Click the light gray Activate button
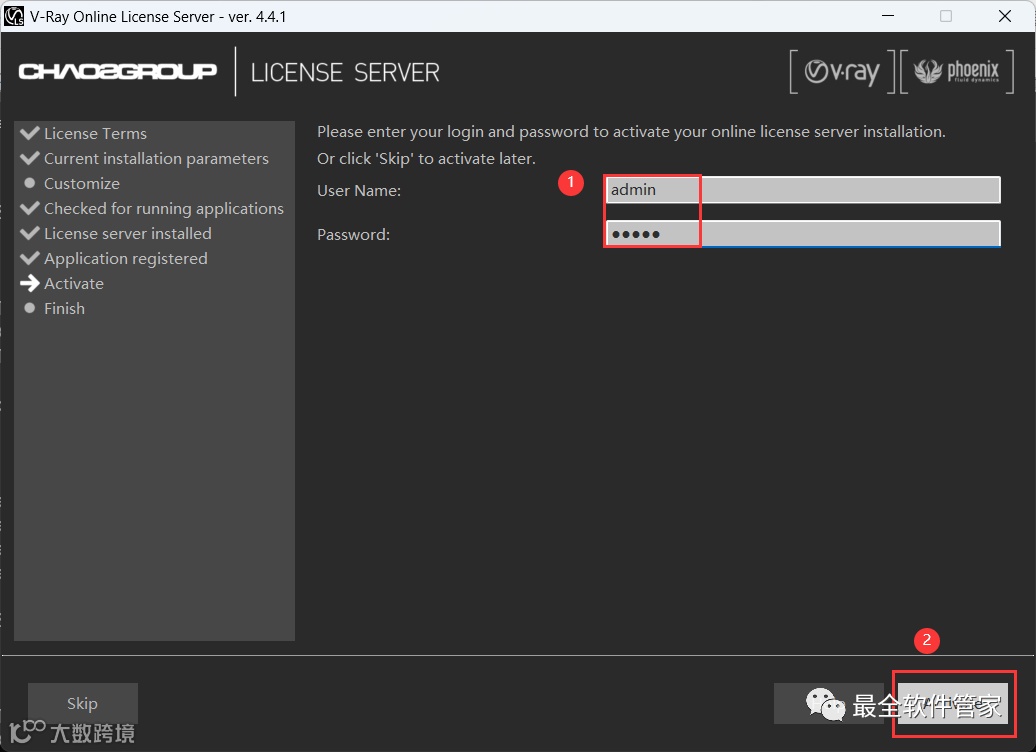 (953, 703)
